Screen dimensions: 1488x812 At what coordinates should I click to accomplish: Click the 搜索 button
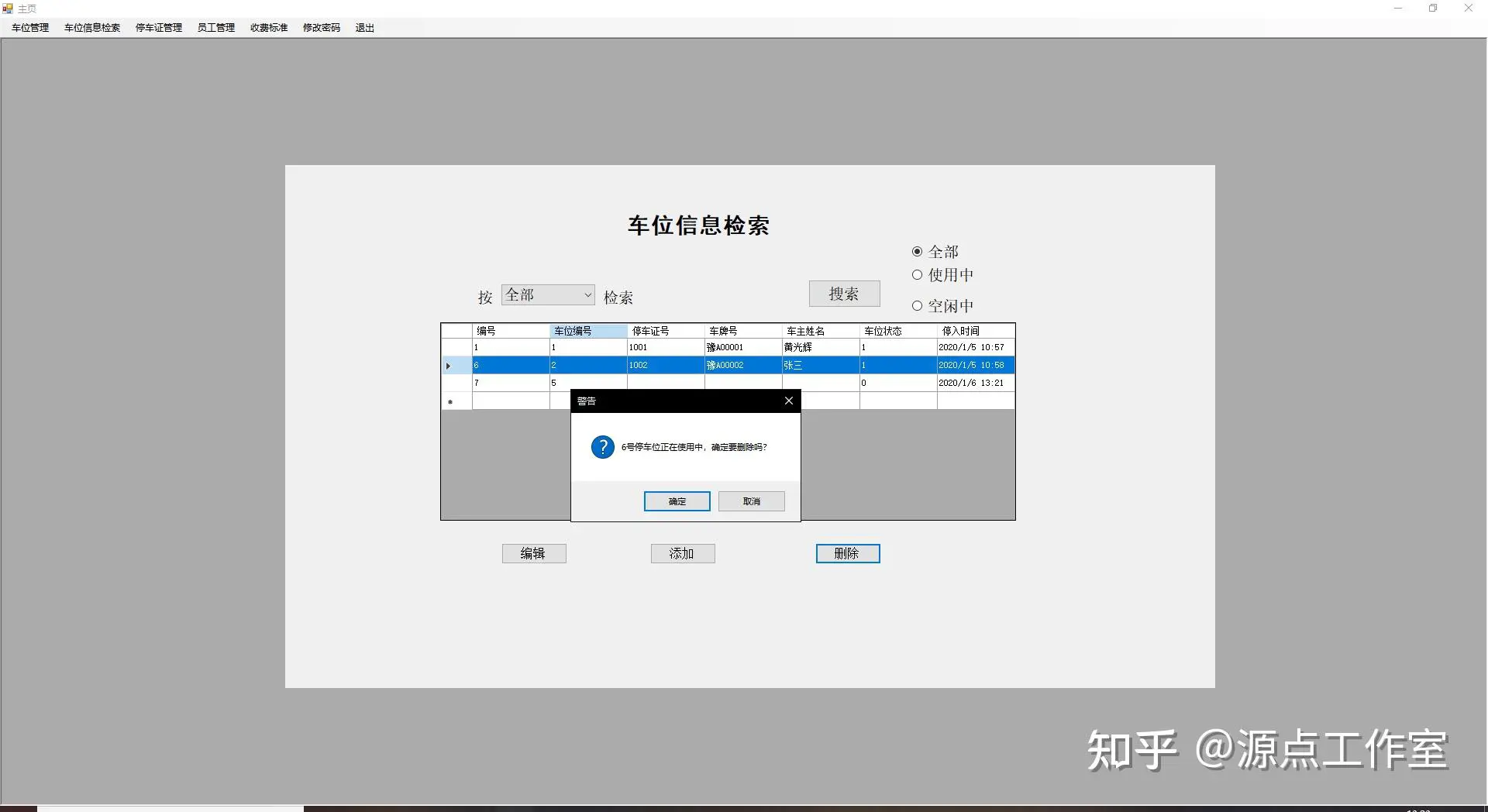pos(845,294)
